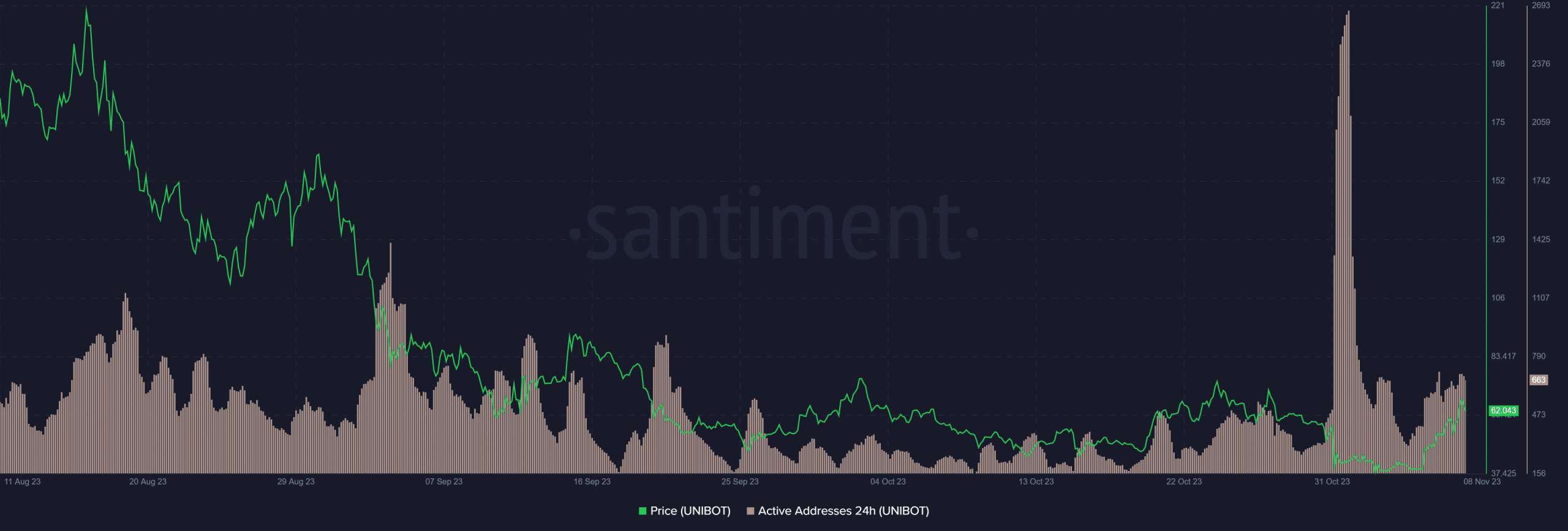
Task: Click the 1107 addresses axis value
Action: 1541,298
